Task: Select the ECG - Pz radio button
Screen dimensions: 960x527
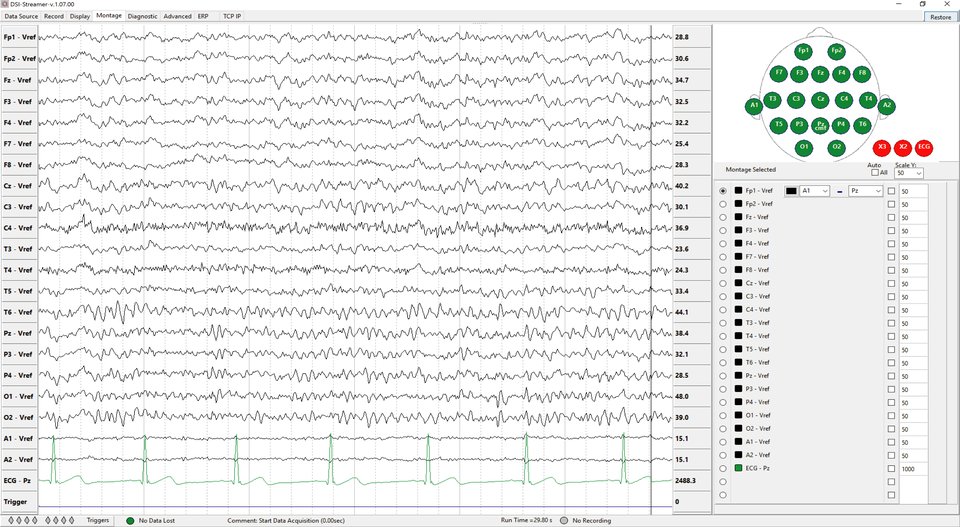Action: tap(723, 468)
